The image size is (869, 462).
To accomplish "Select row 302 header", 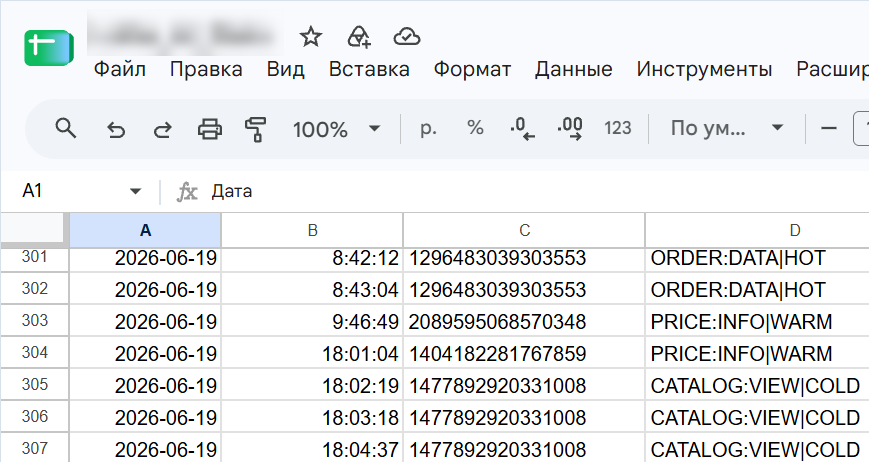I will [x=34, y=289].
